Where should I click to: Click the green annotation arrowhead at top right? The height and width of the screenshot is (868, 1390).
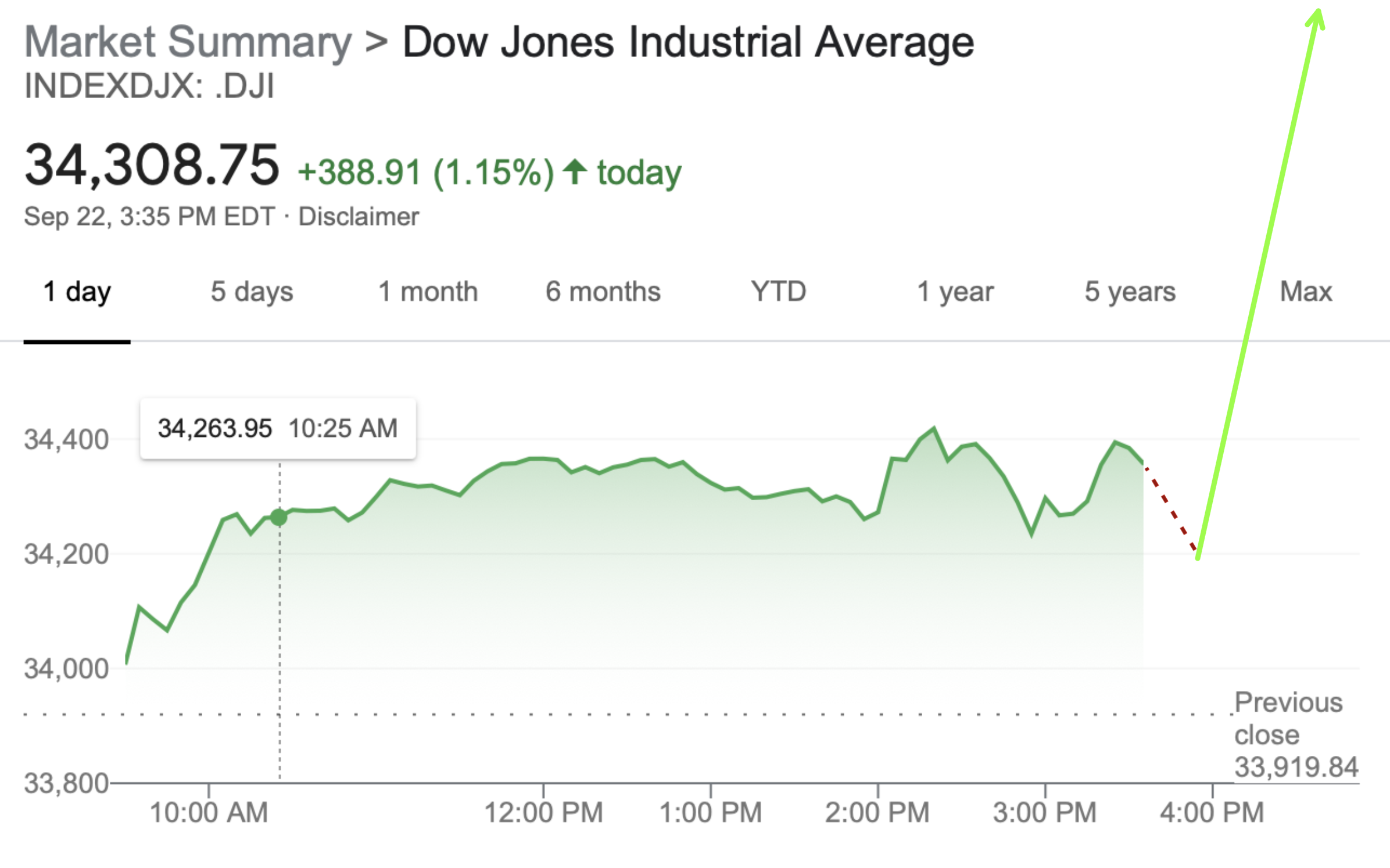pyautogui.click(x=1317, y=17)
